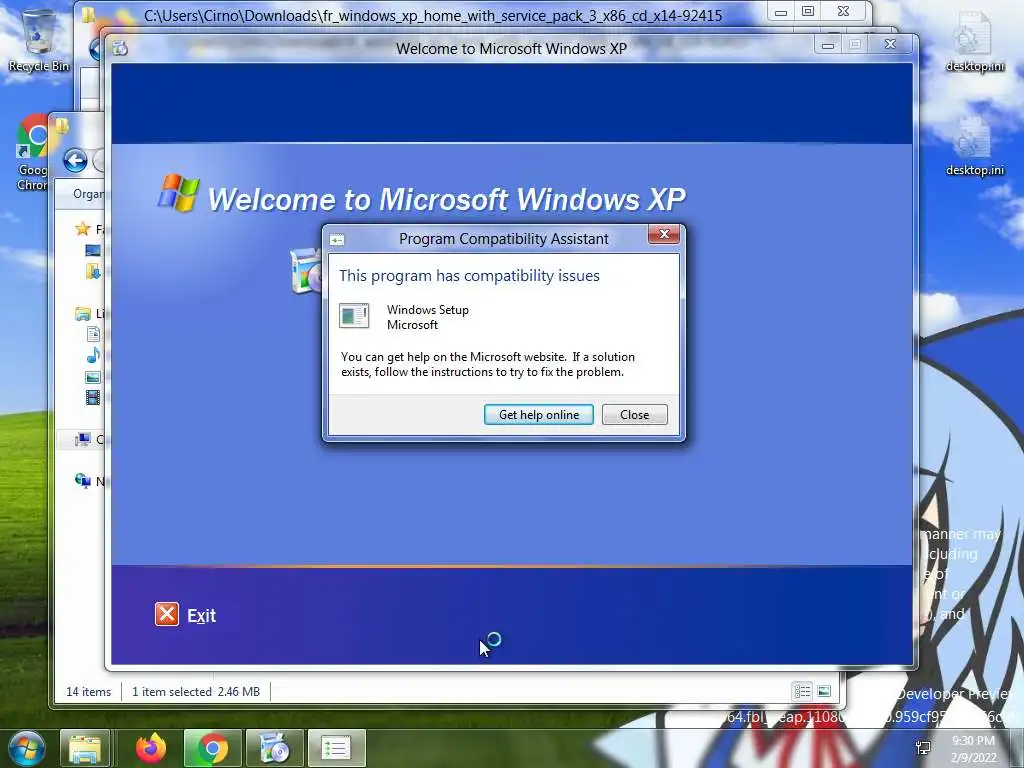The image size is (1024, 768).
Task: Click the Welcome window's title bar icon
Action: 120,48
